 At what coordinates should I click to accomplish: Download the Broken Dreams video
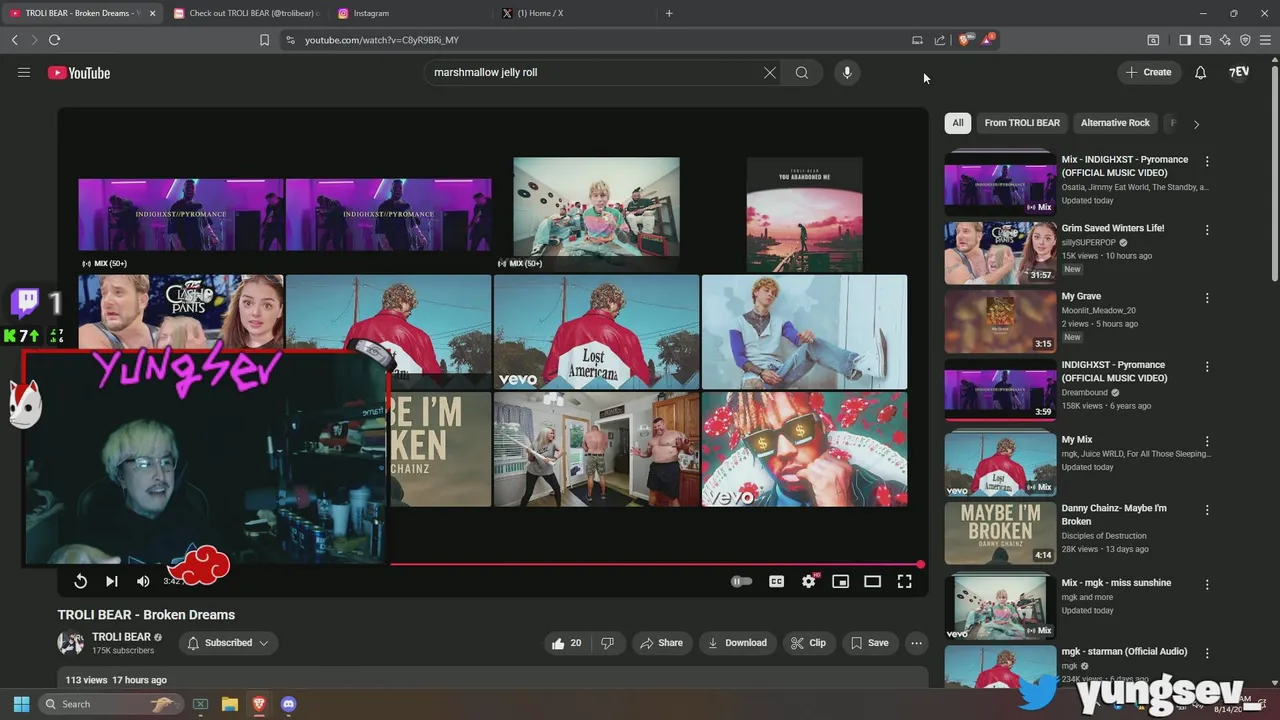(737, 643)
